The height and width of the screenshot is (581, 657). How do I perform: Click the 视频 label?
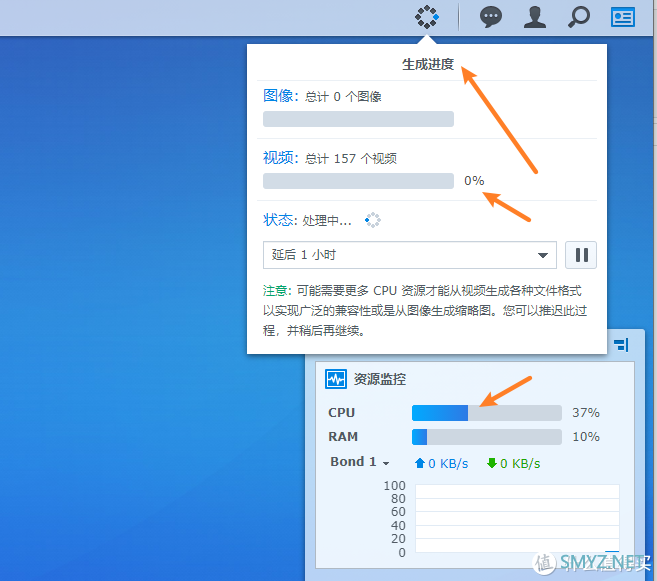tap(281, 158)
